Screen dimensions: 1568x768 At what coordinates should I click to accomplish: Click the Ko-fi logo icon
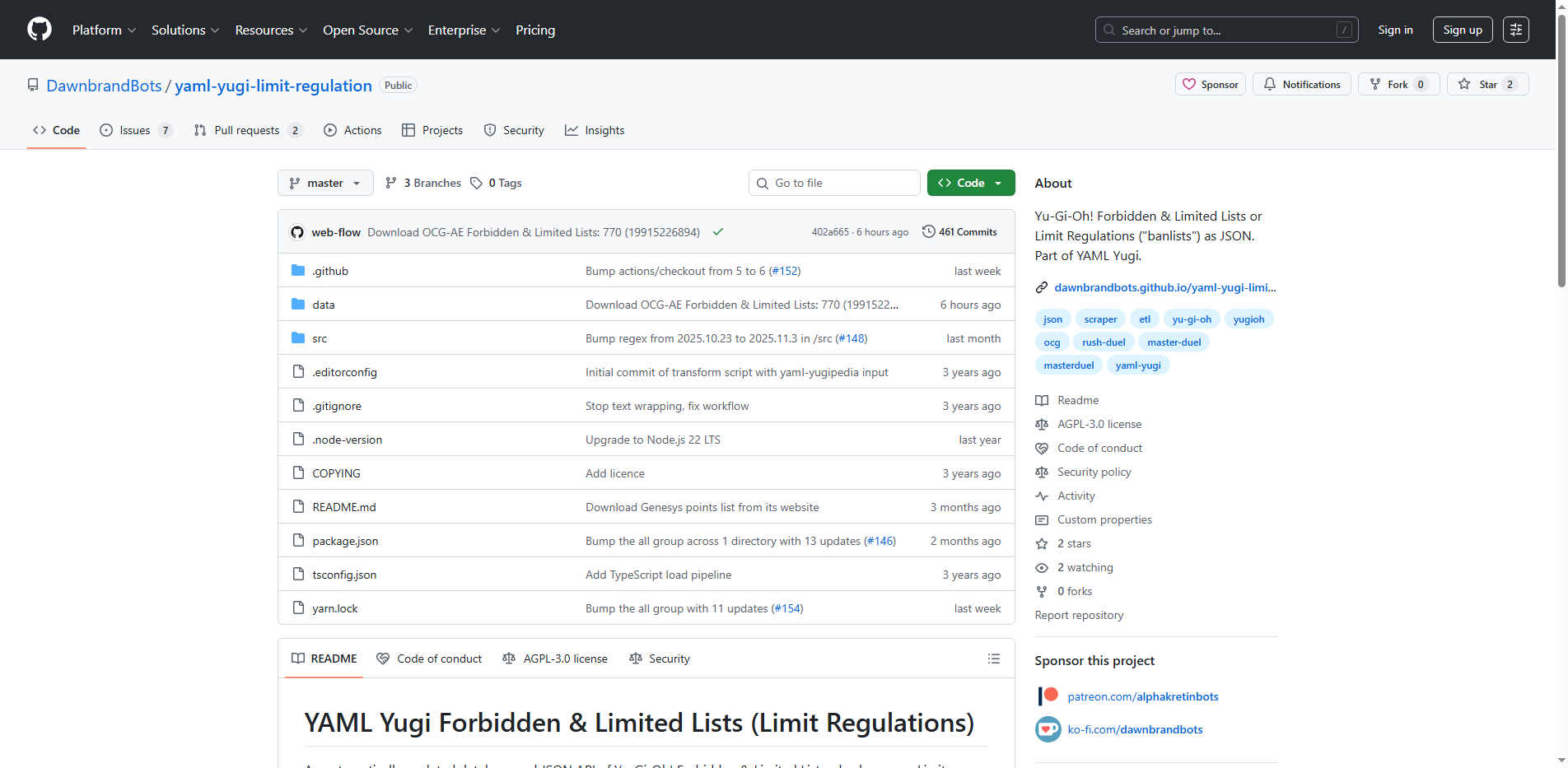[1048, 729]
